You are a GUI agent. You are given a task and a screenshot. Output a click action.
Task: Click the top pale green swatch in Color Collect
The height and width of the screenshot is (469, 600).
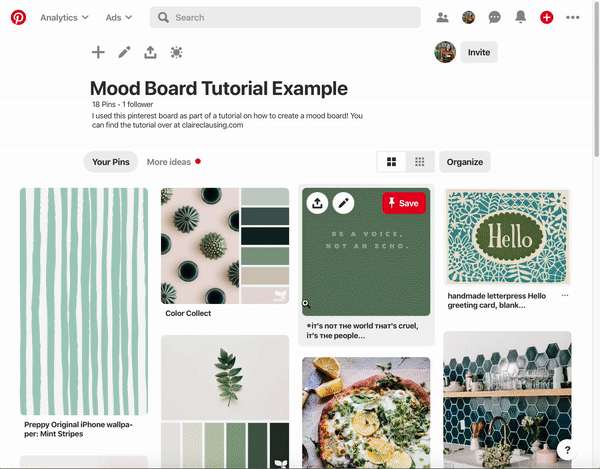click(265, 197)
